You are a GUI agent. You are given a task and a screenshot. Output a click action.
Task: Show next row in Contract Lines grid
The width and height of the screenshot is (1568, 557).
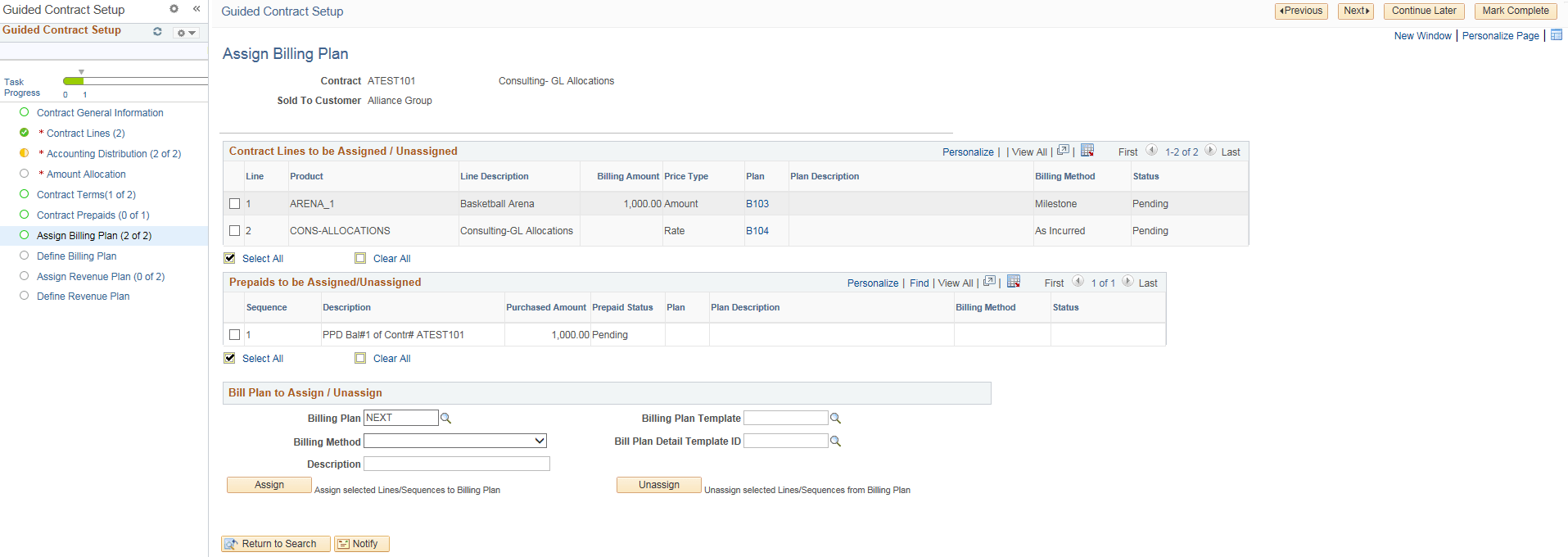[1210, 151]
